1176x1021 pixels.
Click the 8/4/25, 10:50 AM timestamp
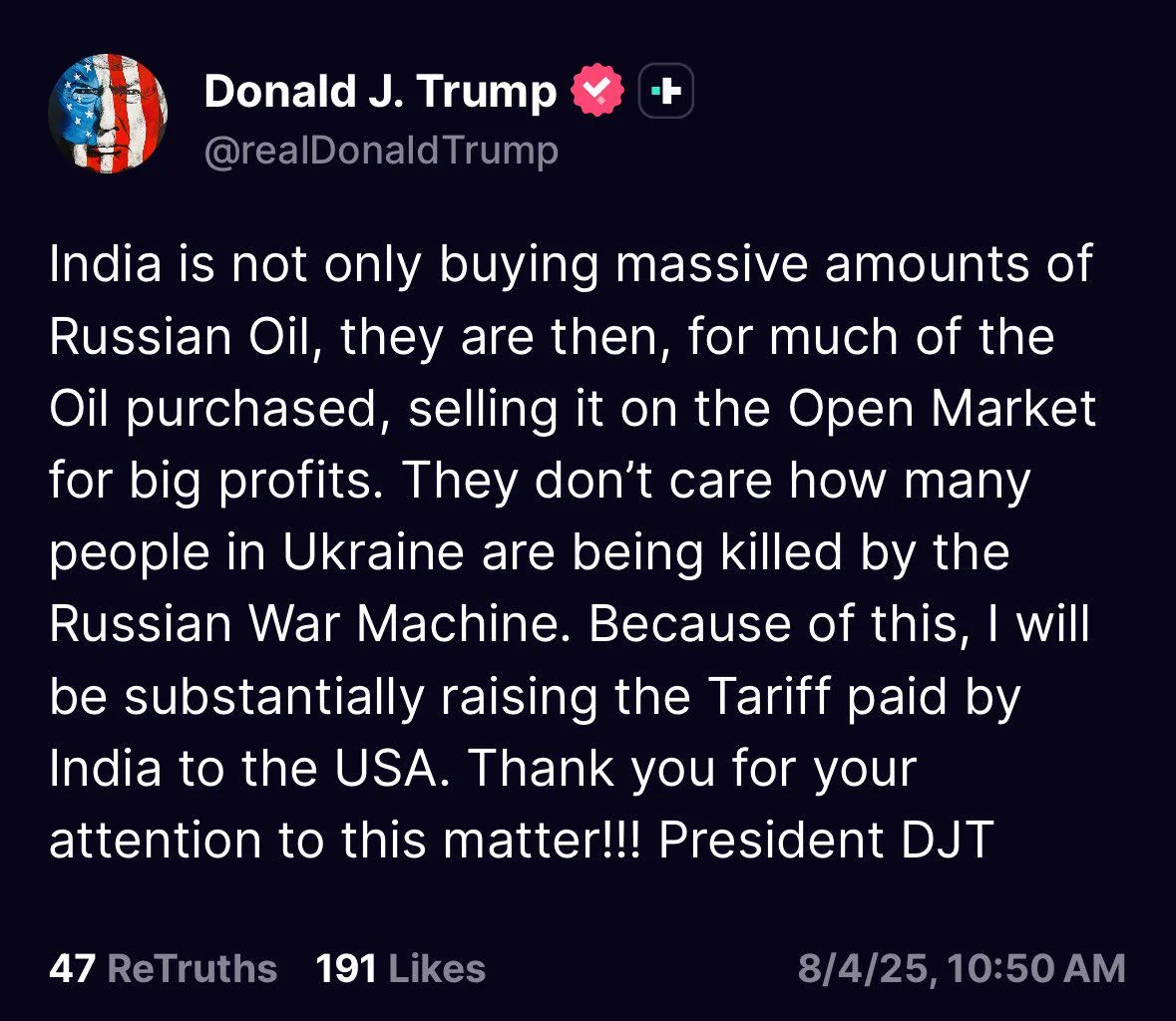tap(962, 968)
